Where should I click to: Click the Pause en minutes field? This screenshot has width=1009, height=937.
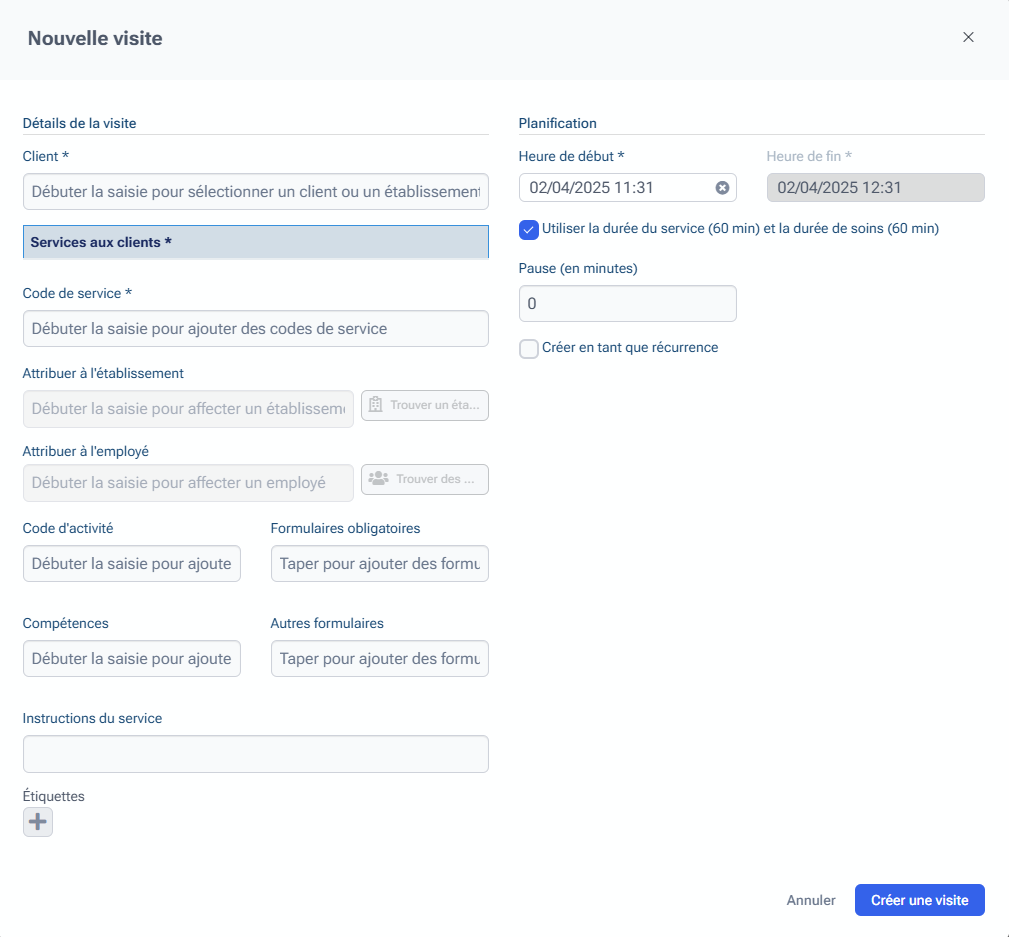[x=627, y=303]
